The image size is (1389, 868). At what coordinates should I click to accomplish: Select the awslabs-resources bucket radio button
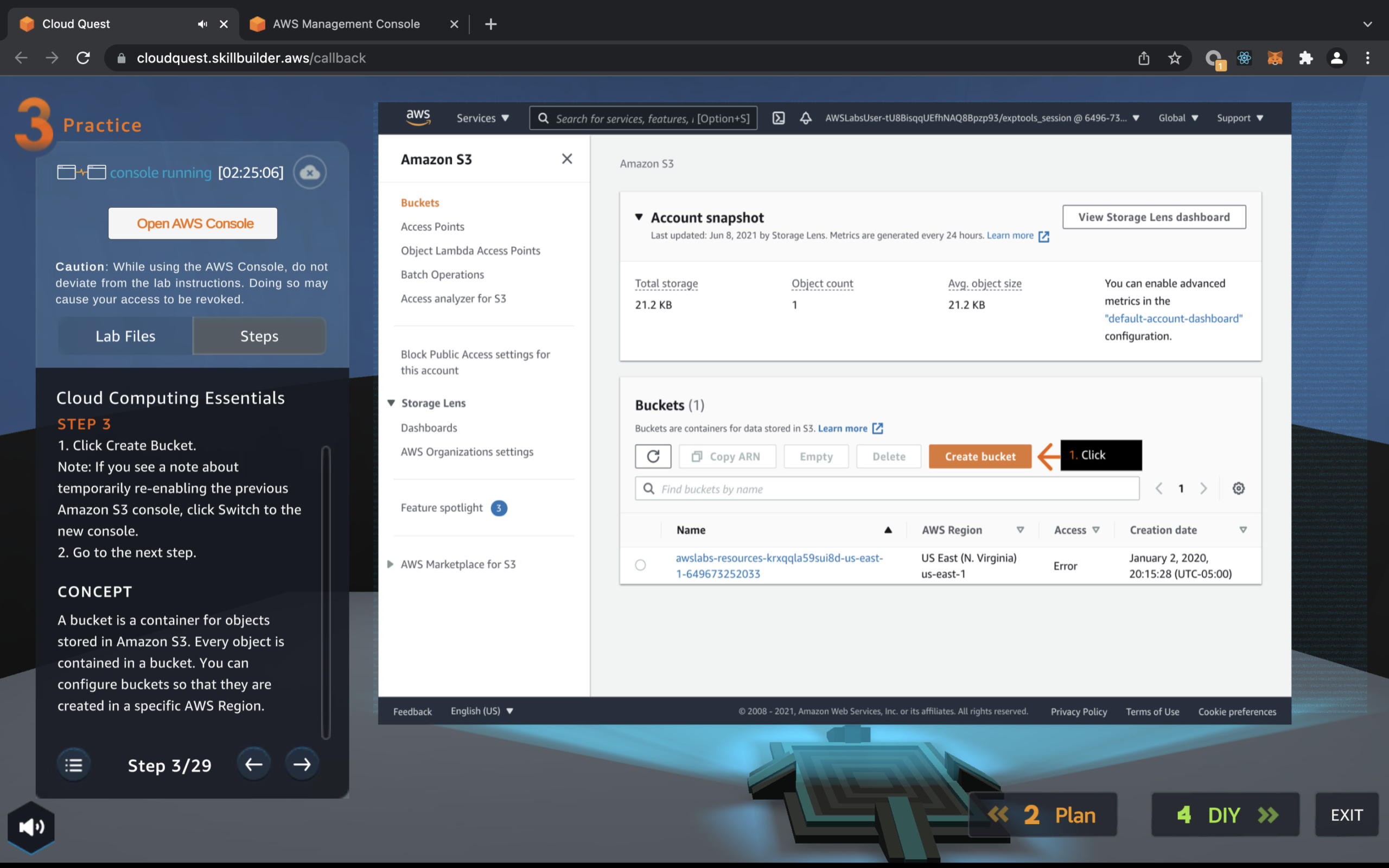(x=641, y=565)
